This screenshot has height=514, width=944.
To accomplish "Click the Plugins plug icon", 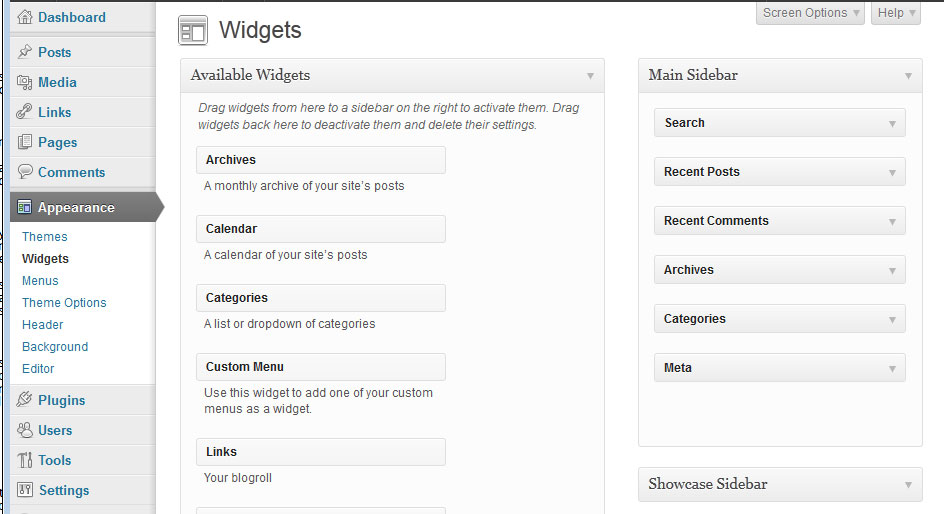I will coord(24,399).
